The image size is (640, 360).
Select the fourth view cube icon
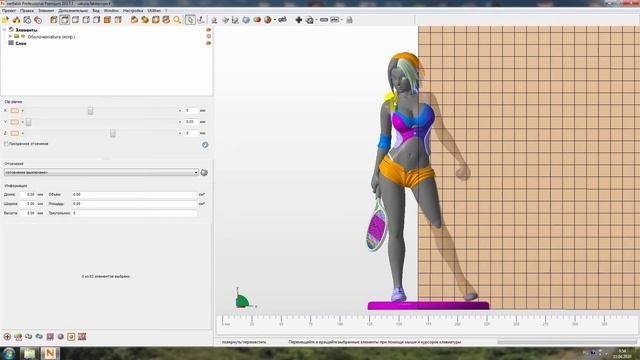coord(86,20)
